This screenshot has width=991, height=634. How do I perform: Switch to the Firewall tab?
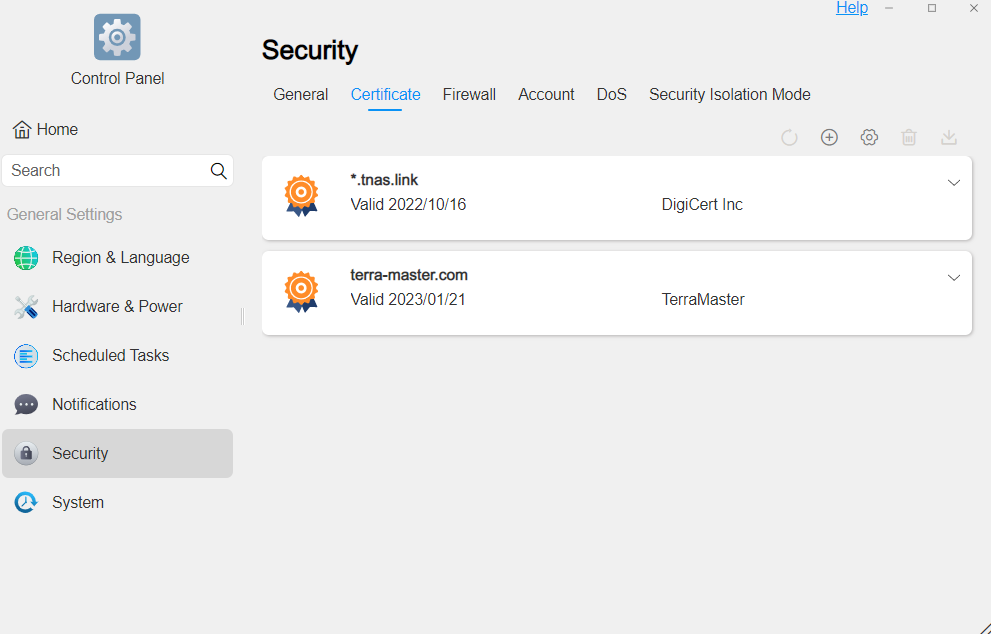[x=469, y=95]
